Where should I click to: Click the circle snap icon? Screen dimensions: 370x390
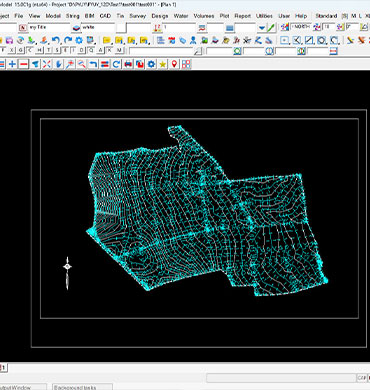tap(321, 40)
